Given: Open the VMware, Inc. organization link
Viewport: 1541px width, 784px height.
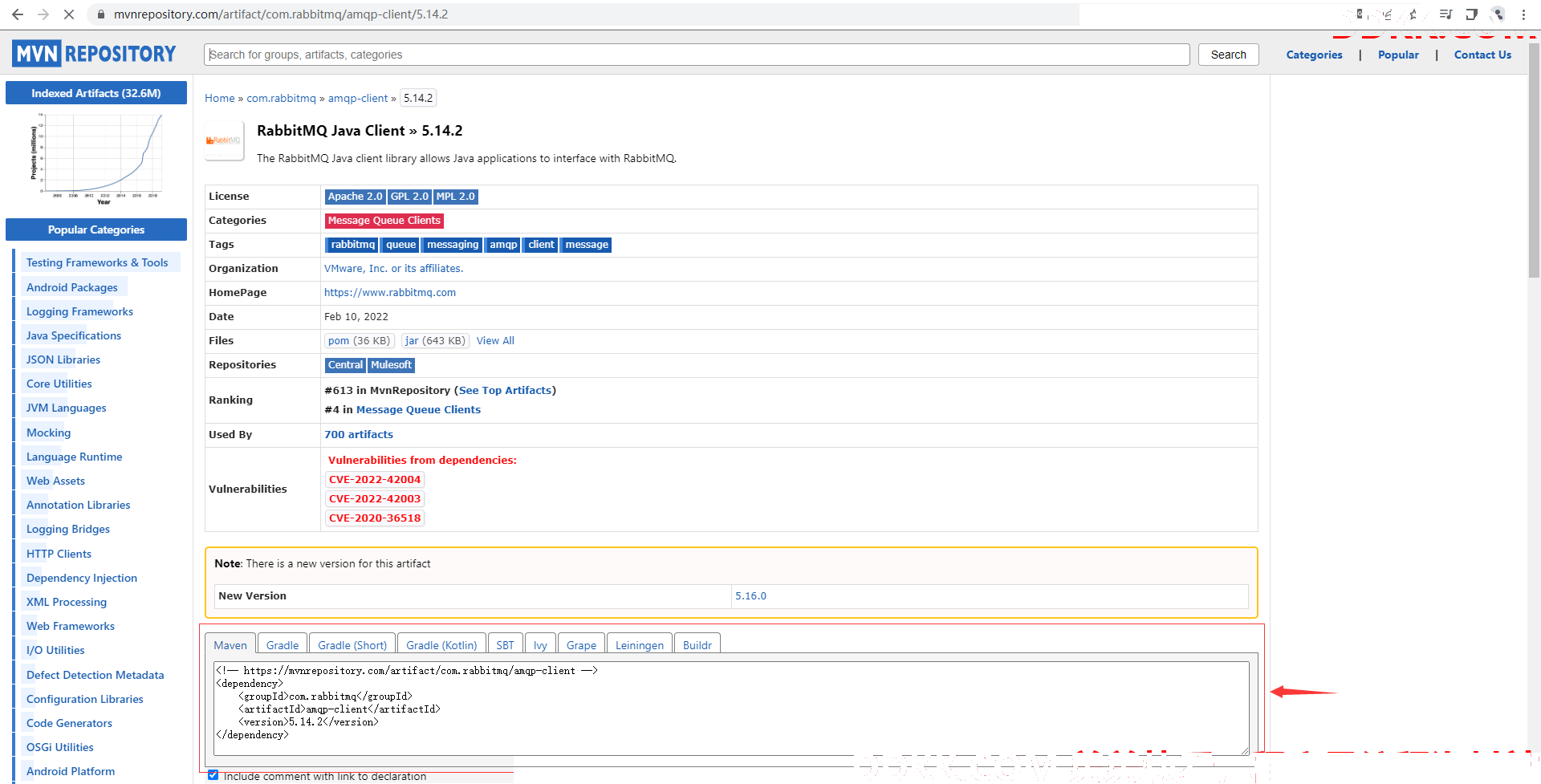Looking at the screenshot, I should pos(393,269).
